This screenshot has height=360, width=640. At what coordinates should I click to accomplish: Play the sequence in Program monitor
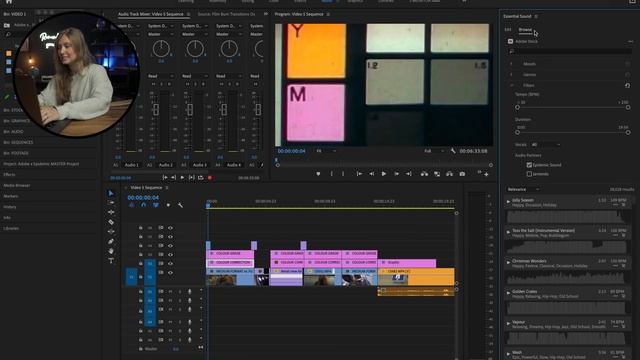(x=384, y=174)
